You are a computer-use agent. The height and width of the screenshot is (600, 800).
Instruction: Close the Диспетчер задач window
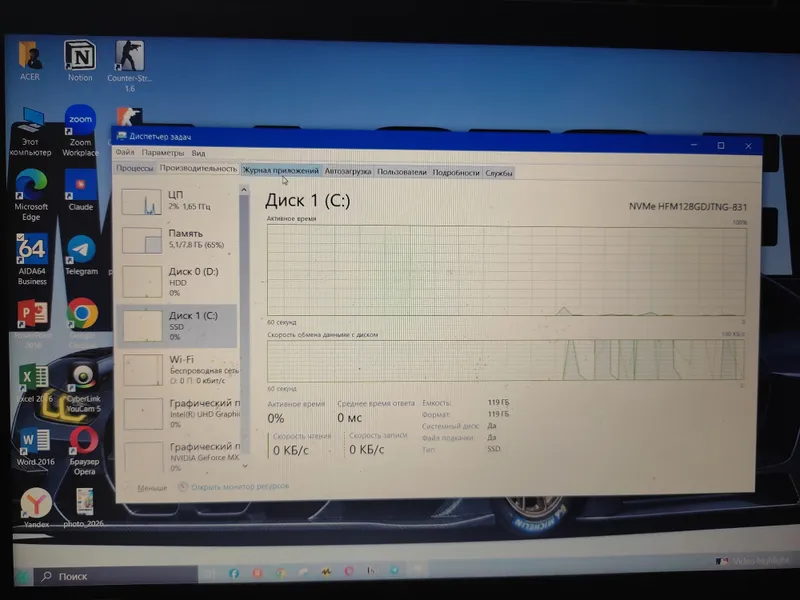(748, 146)
